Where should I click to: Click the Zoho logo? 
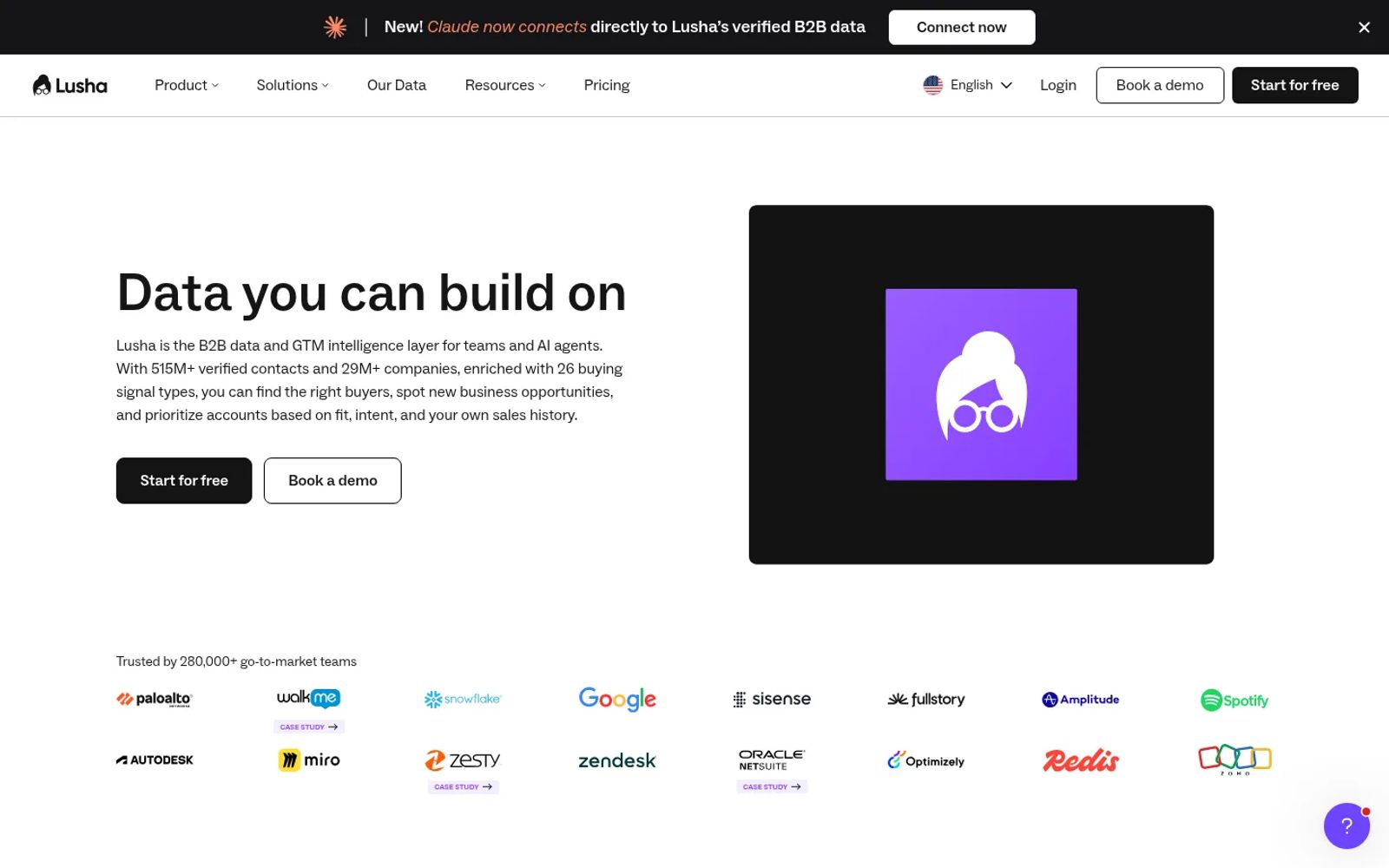[1234, 759]
